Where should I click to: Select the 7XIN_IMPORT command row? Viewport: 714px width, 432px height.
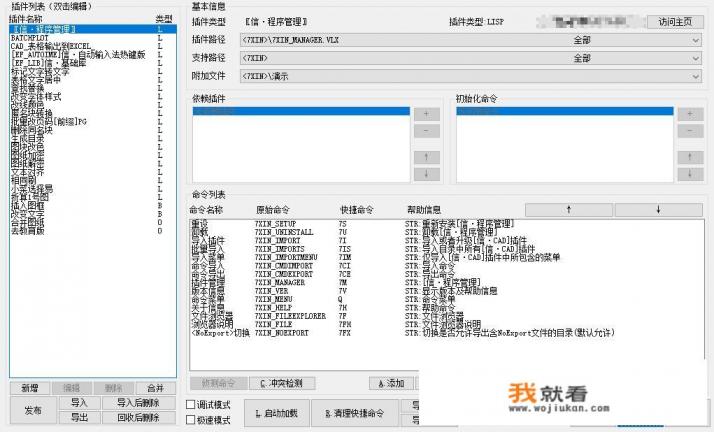coord(446,240)
